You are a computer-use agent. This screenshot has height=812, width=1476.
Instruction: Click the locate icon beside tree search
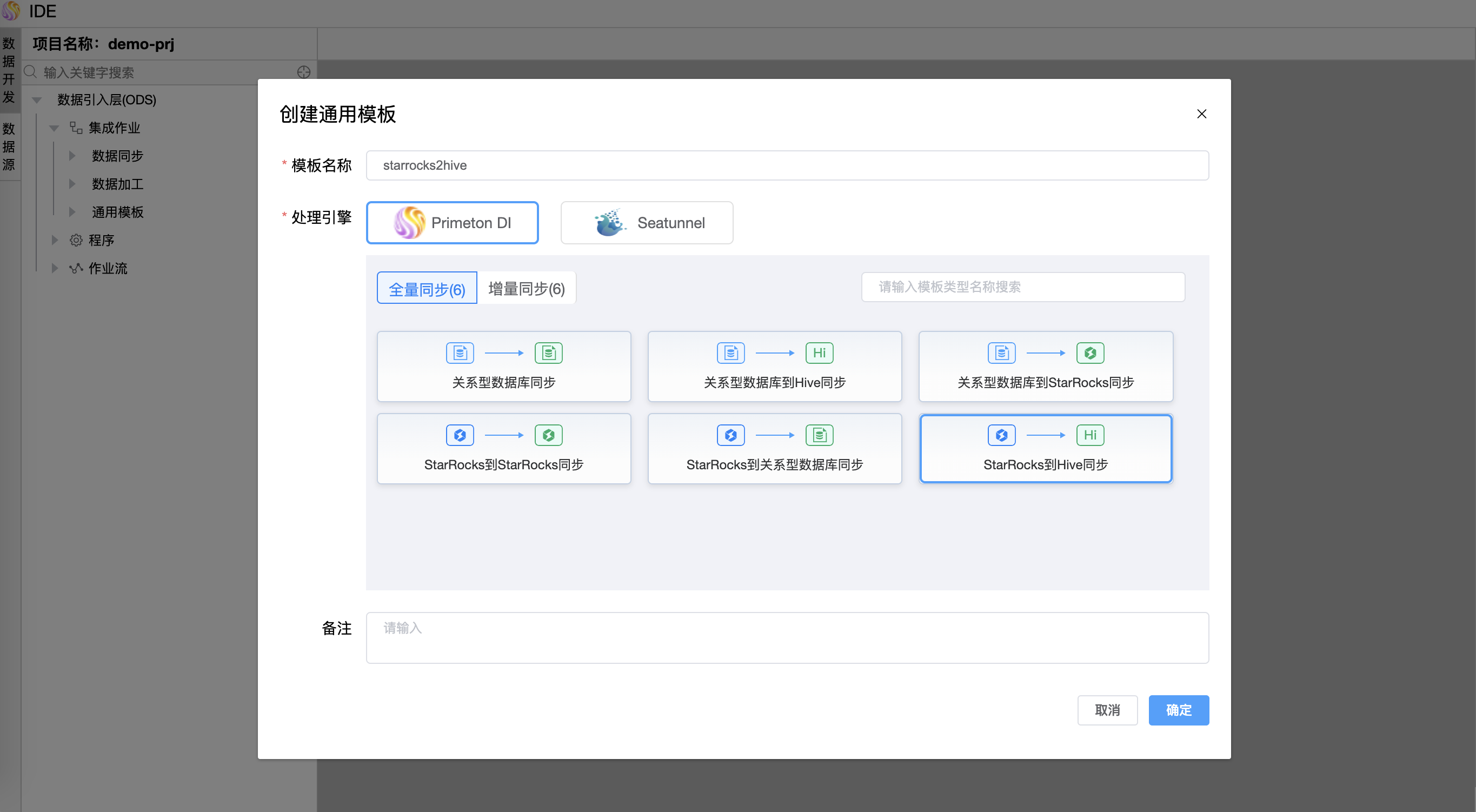click(x=304, y=72)
